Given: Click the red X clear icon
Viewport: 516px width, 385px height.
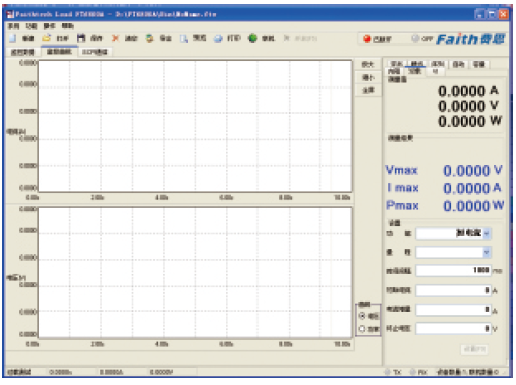Looking at the screenshot, I should (x=115, y=38).
